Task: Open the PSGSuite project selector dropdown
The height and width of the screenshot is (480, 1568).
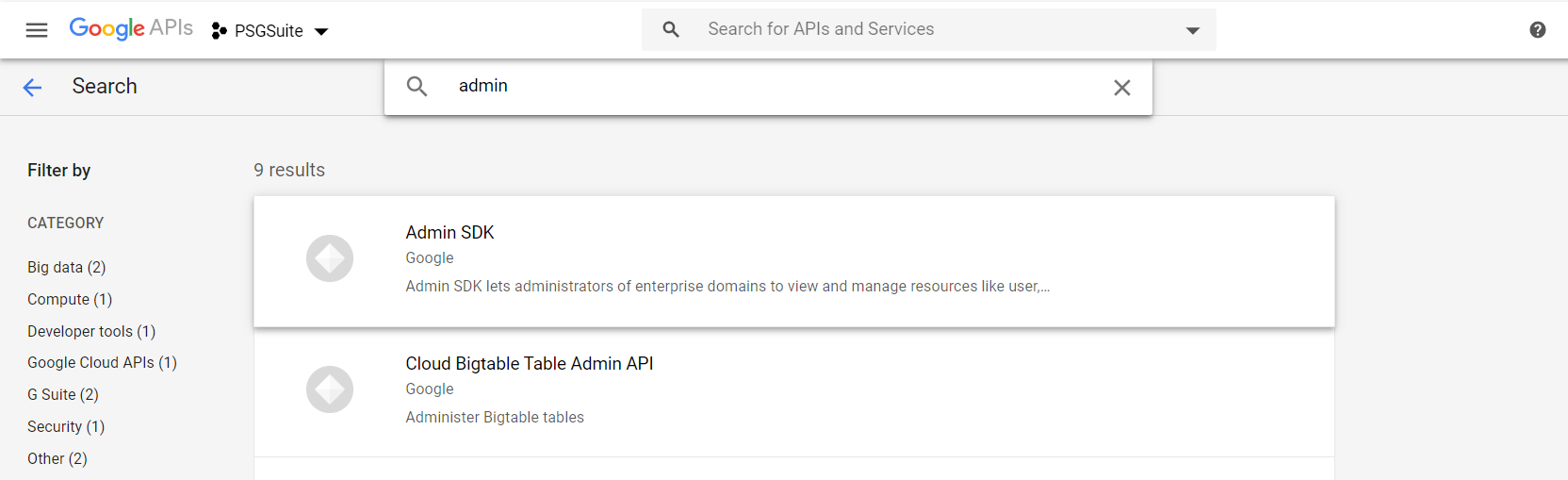Action: pyautogui.click(x=270, y=31)
